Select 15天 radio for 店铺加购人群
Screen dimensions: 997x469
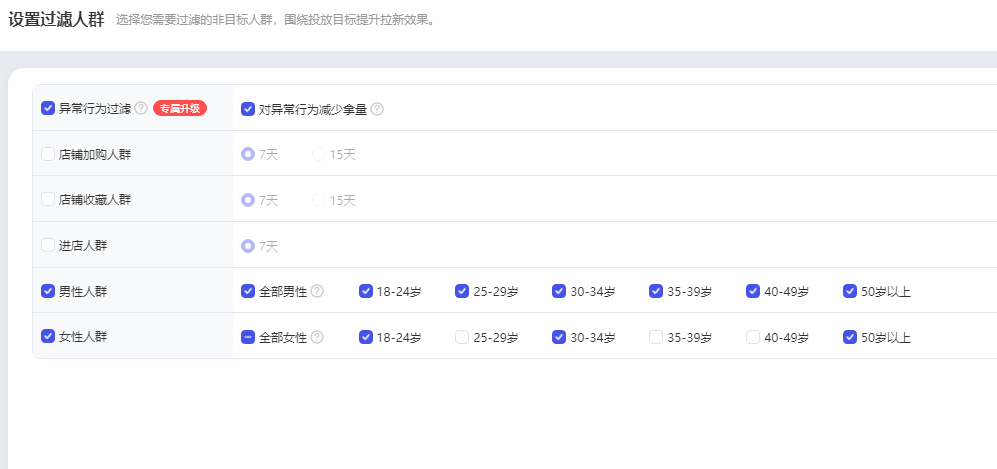click(x=319, y=154)
